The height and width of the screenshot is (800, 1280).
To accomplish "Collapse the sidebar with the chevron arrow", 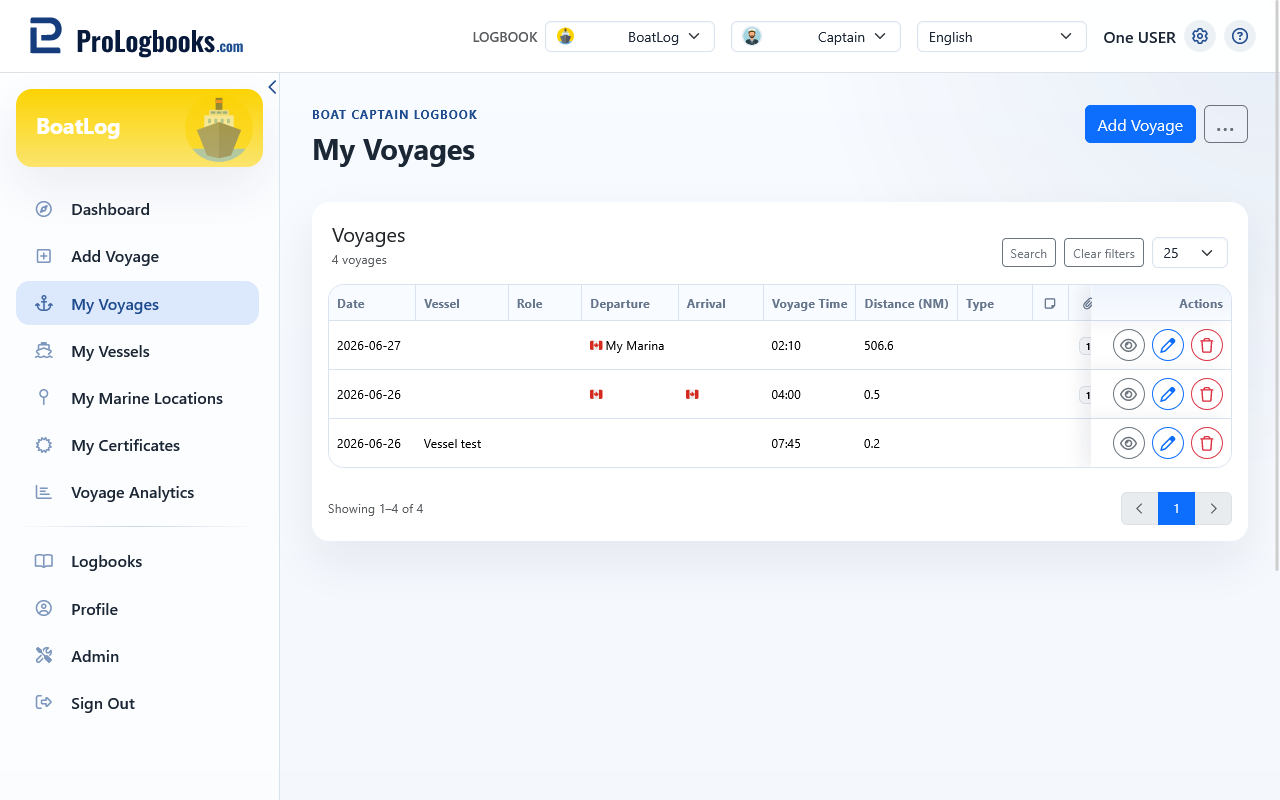I will pyautogui.click(x=272, y=87).
